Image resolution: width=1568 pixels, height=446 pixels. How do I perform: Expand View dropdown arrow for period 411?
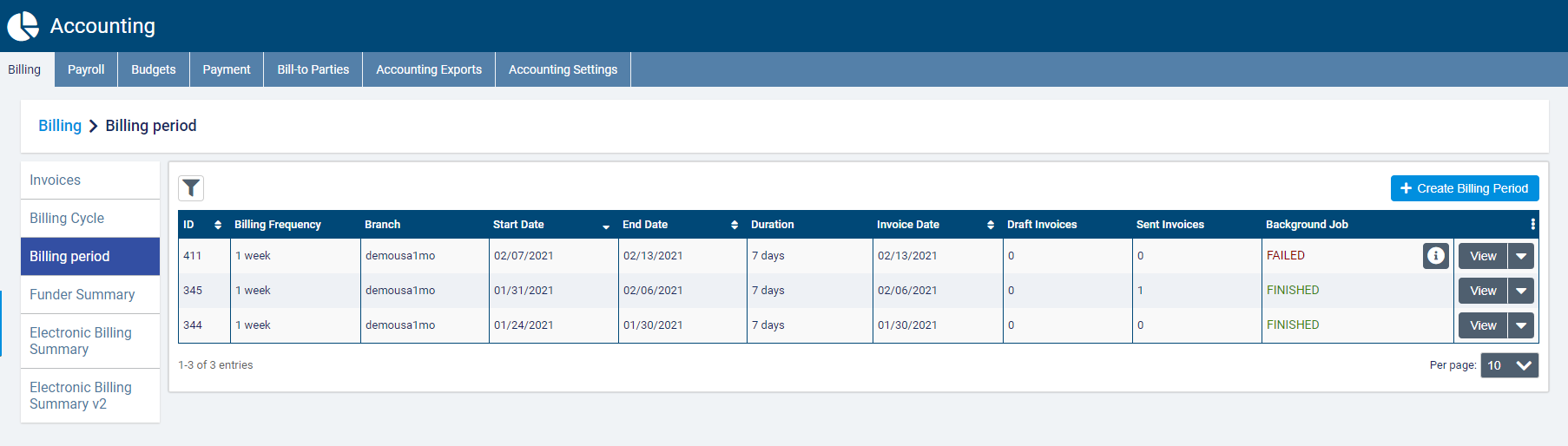[1521, 256]
